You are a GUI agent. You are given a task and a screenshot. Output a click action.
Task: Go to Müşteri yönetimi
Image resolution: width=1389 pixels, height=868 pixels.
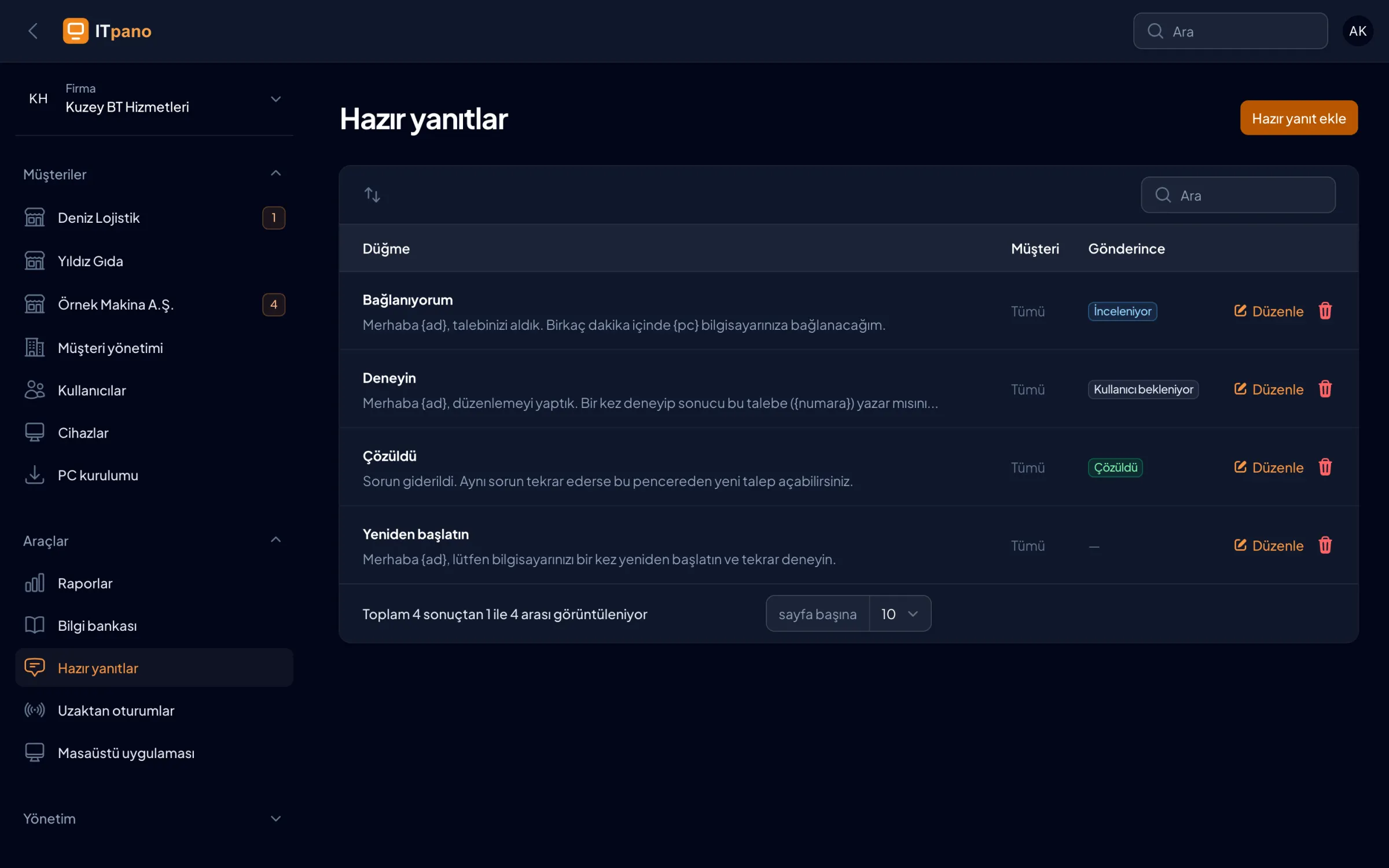click(x=154, y=348)
